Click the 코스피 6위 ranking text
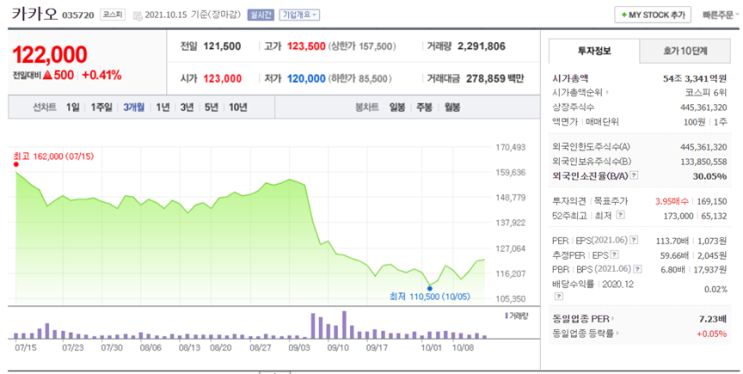This screenshot has width=743, height=374. point(706,92)
